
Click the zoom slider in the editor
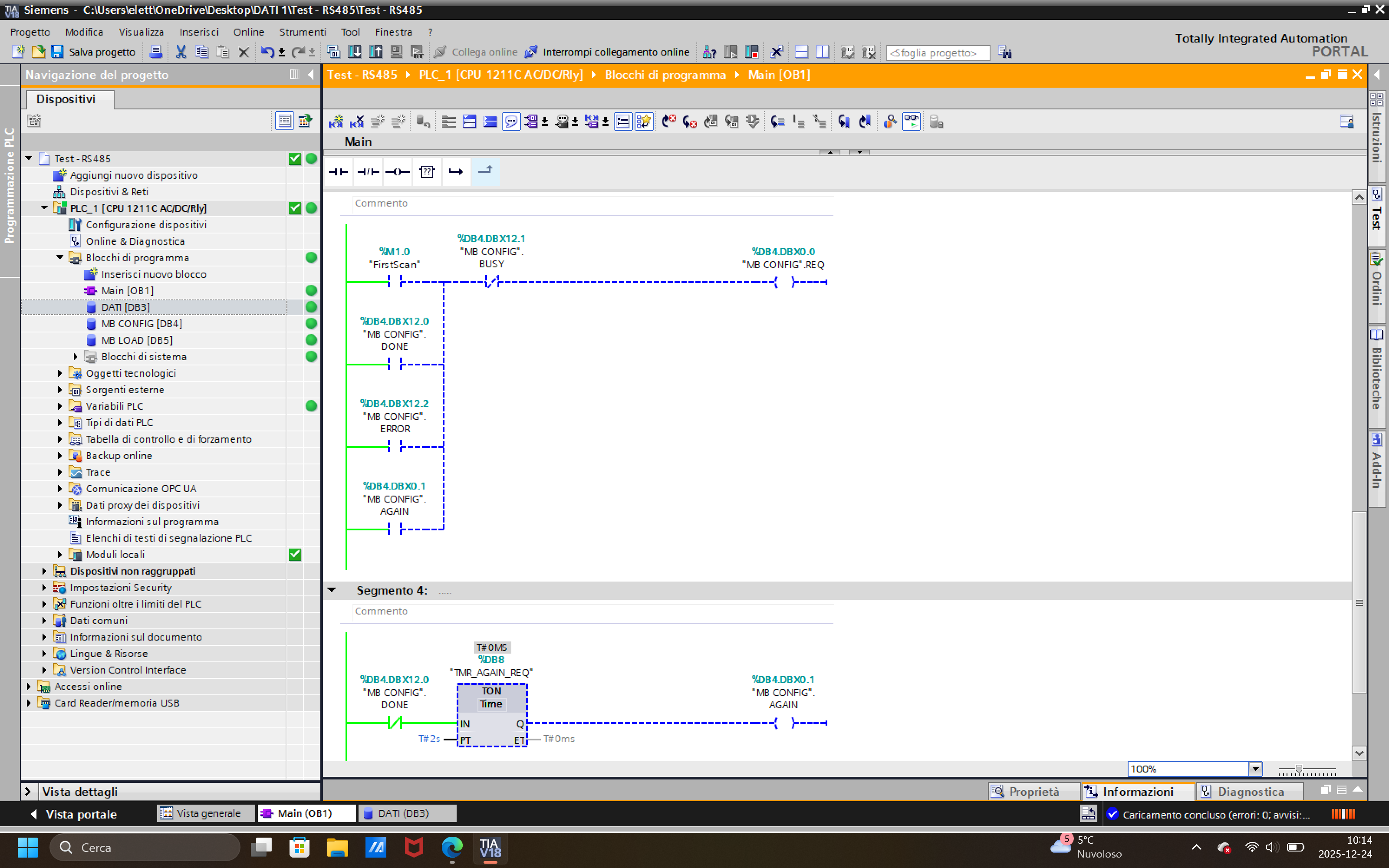tap(1299, 769)
